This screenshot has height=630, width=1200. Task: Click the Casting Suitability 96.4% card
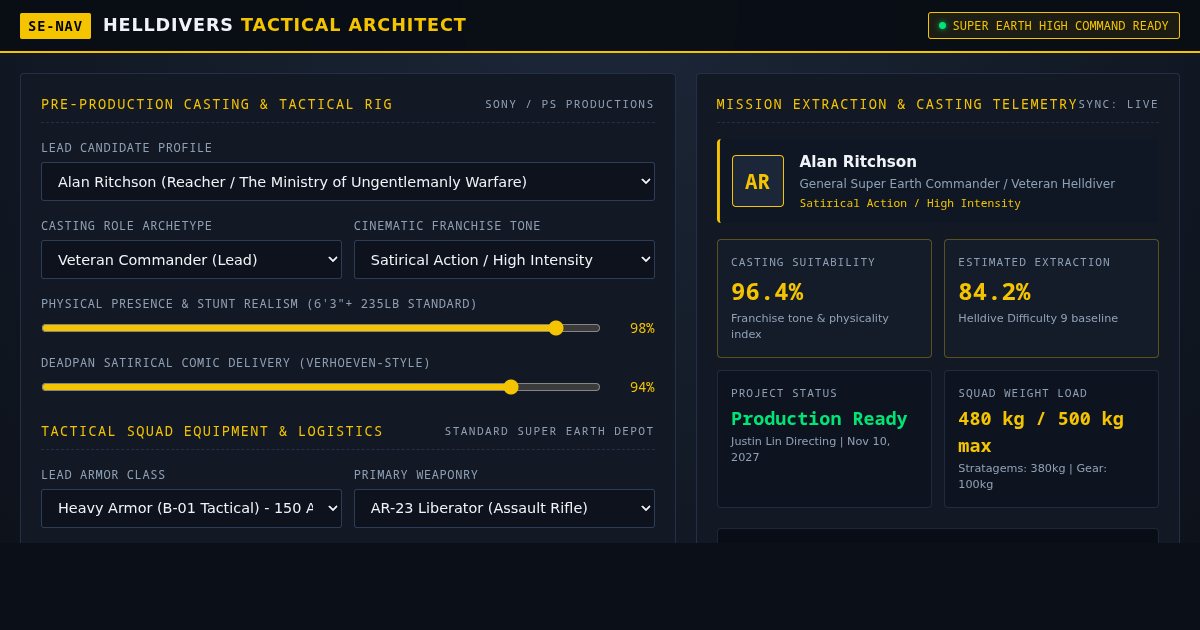point(824,298)
